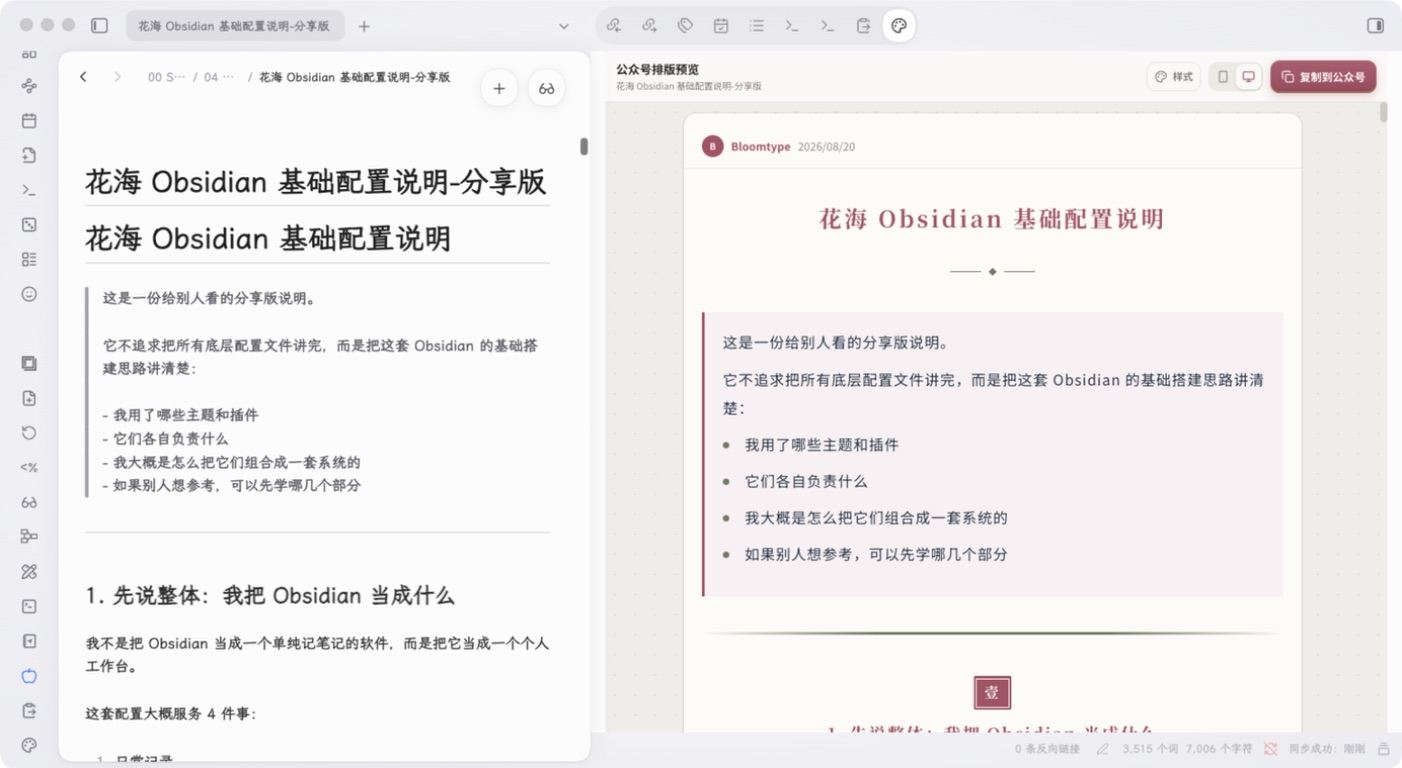Select the 花海 Obsidian 基础配置说明-分享版 tab
Image resolution: width=1402 pixels, height=768 pixels.
235,26
